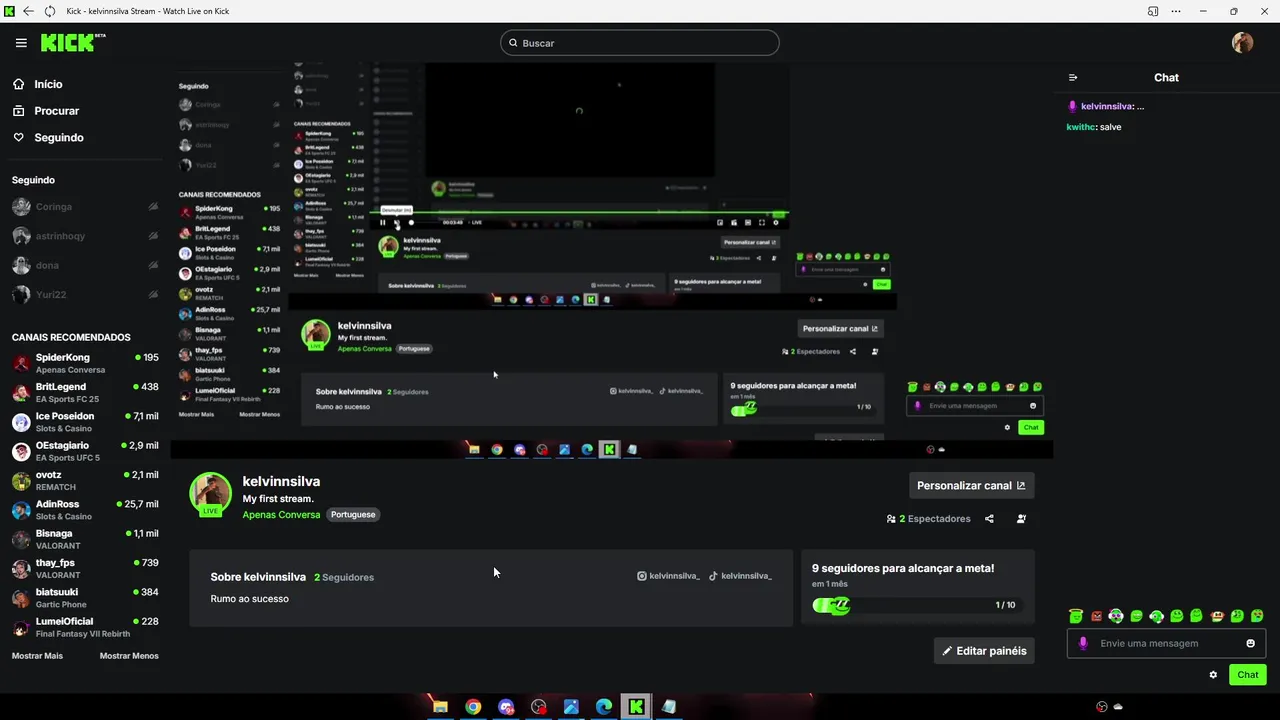The image size is (1280, 720).
Task: Open biatsuuki Gartic Phone channel
Action: click(x=85, y=598)
